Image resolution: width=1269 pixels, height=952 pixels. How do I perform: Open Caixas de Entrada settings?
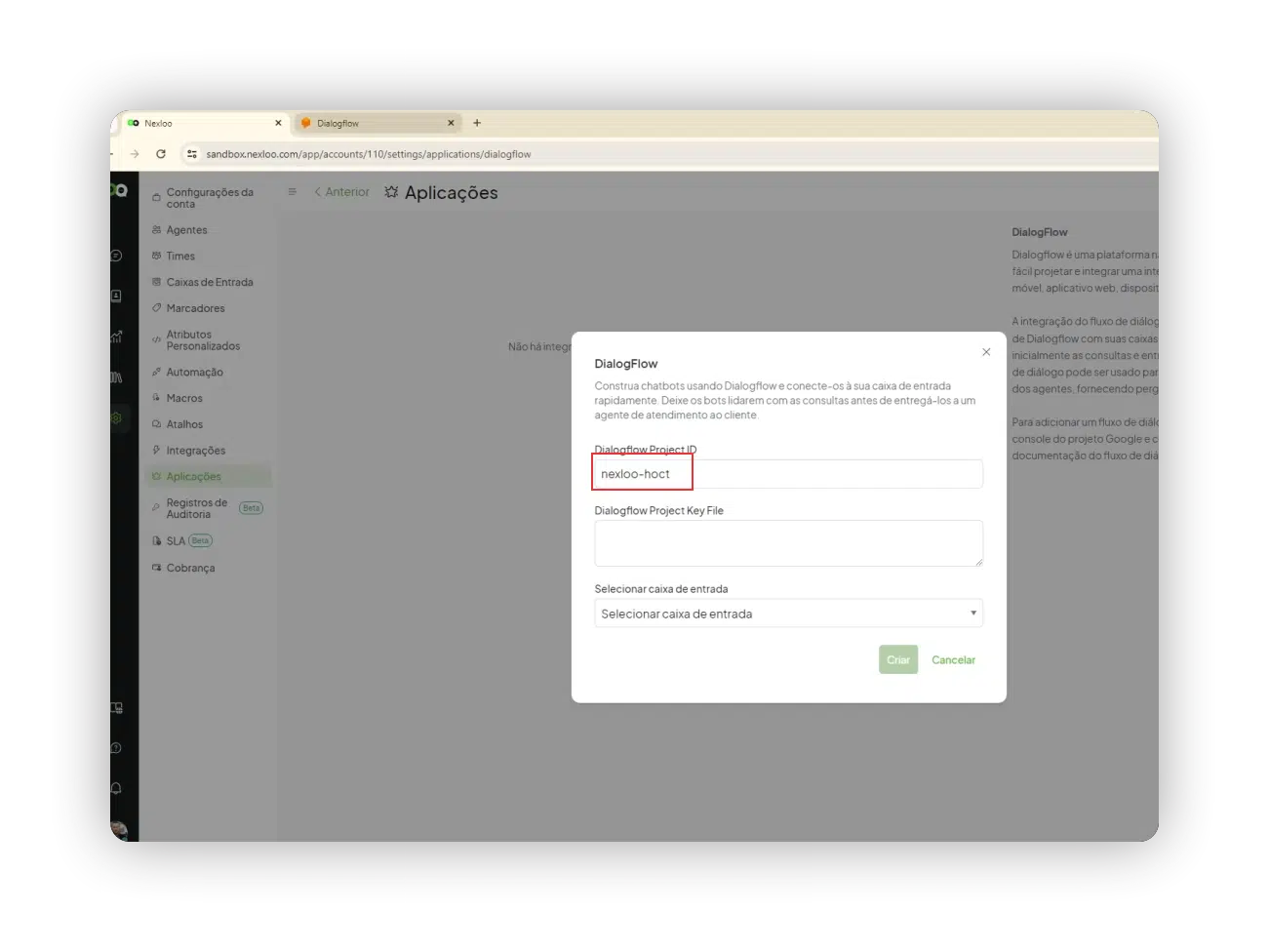coord(209,283)
